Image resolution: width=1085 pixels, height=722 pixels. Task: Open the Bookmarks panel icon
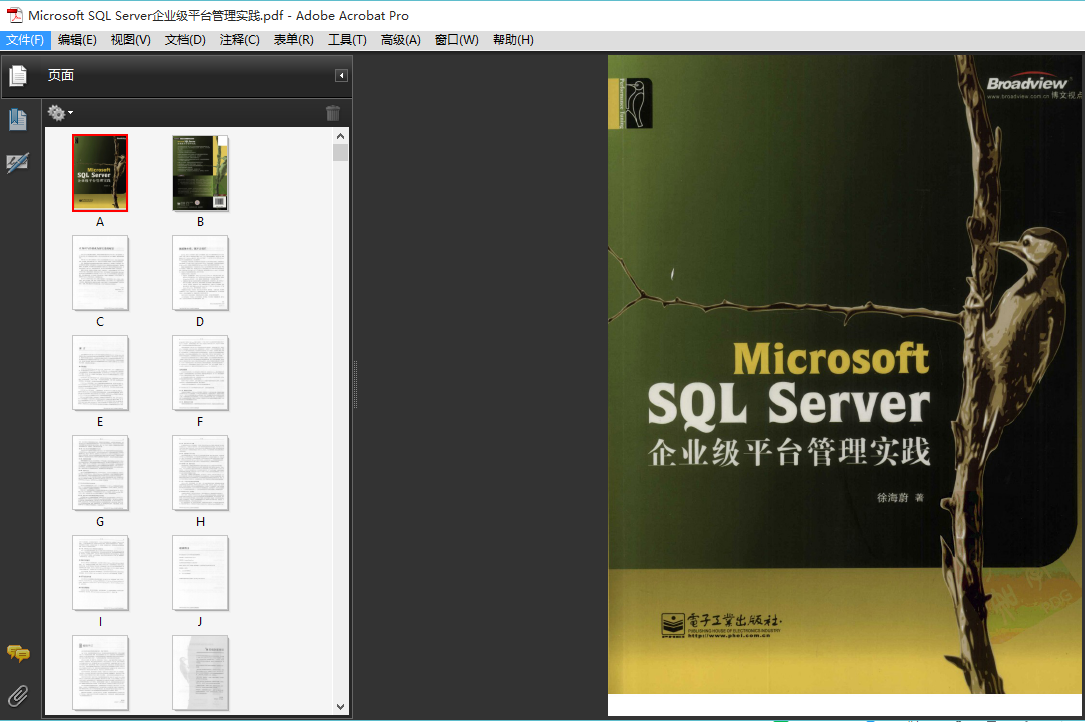pos(18,119)
